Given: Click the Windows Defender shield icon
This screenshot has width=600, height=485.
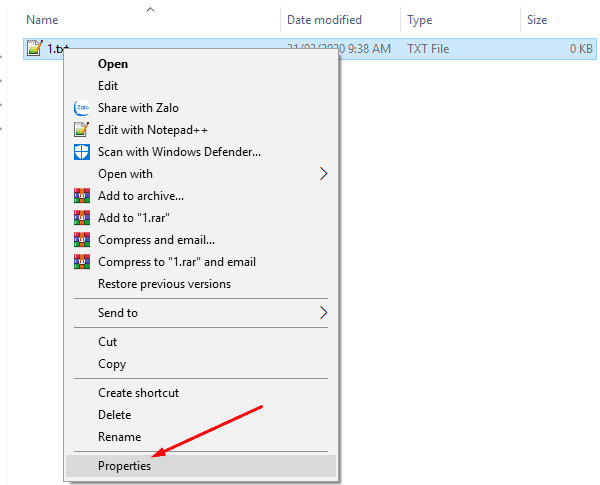Looking at the screenshot, I should [82, 152].
